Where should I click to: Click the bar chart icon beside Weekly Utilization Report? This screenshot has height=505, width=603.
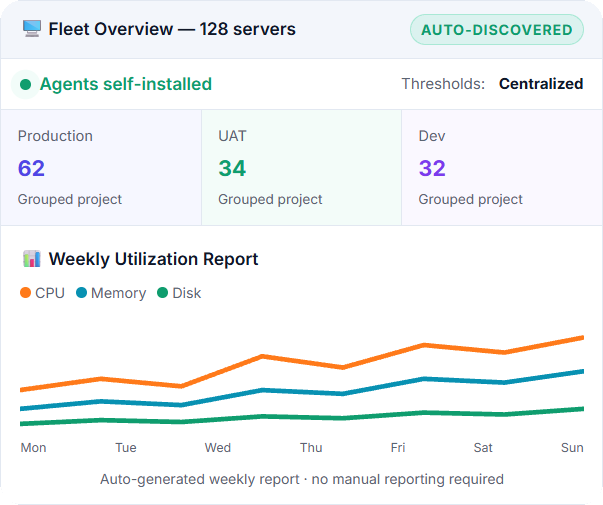[x=32, y=258]
